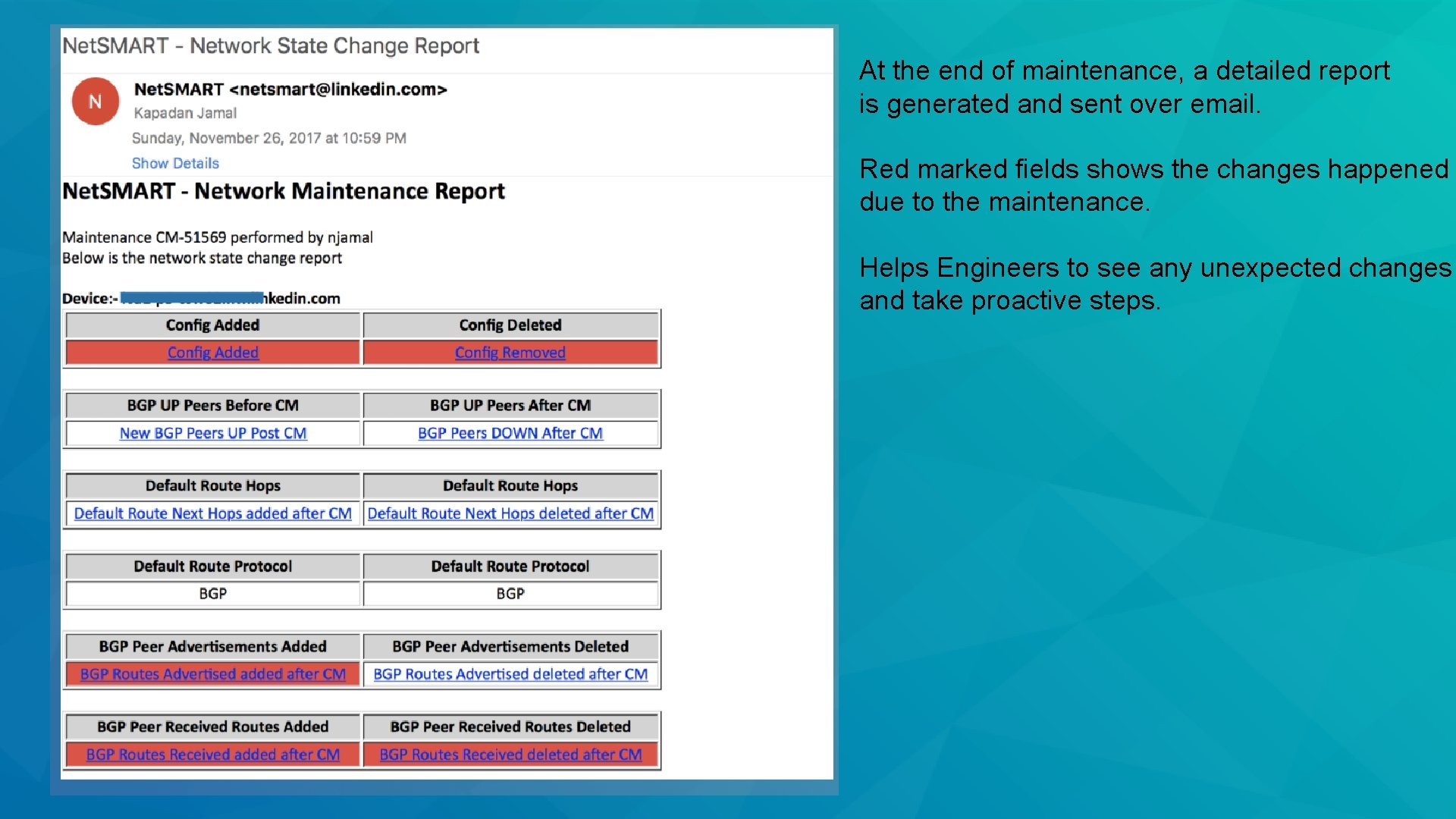
Task: Open BGP Peers DOWN After CM
Action: click(x=510, y=433)
